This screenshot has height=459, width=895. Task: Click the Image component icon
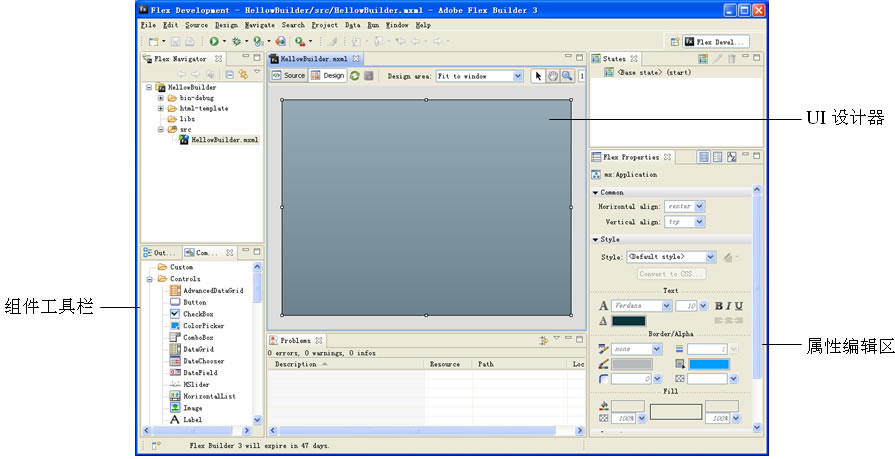point(175,408)
